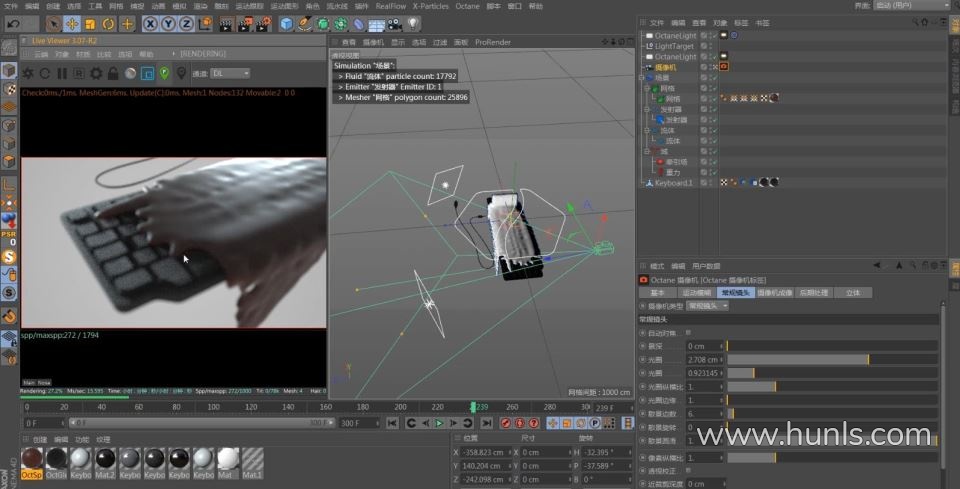
Task: Toggle the auto focus checkbox in camera attributes
Action: (688, 332)
